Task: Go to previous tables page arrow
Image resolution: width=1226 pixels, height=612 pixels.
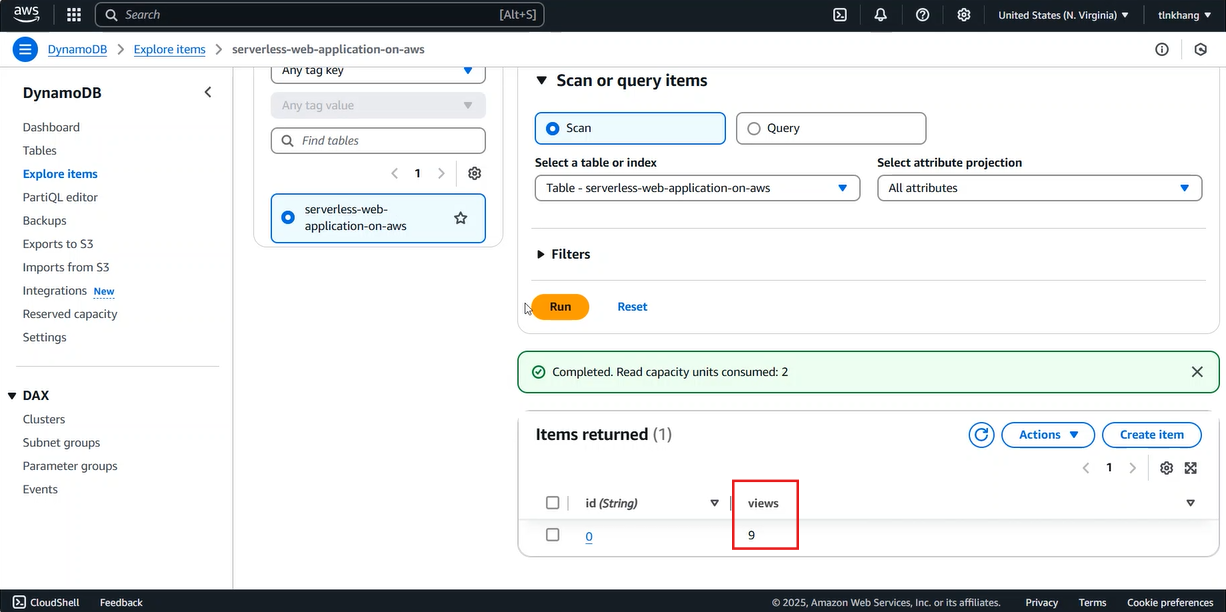Action: (x=395, y=173)
